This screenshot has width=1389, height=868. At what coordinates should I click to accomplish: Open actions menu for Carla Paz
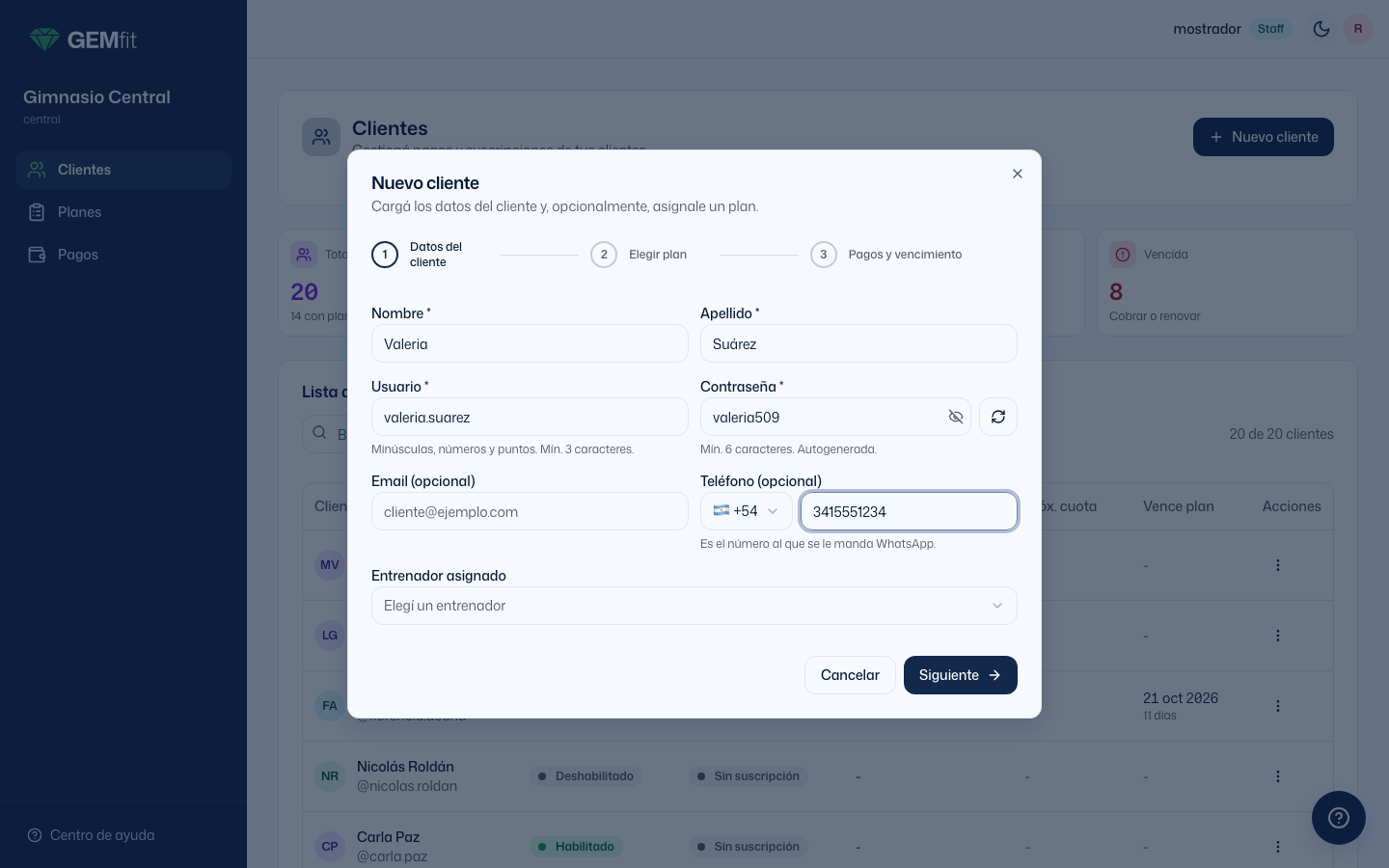[x=1278, y=847]
